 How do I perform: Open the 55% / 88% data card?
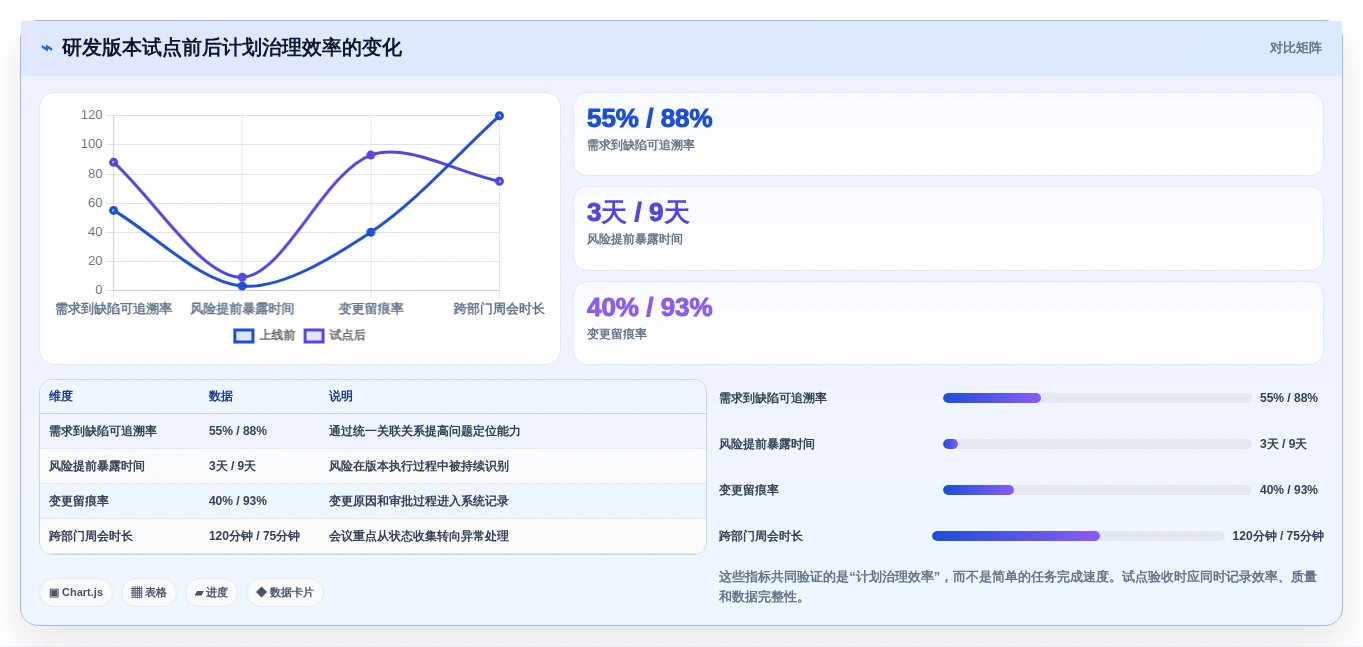948,134
